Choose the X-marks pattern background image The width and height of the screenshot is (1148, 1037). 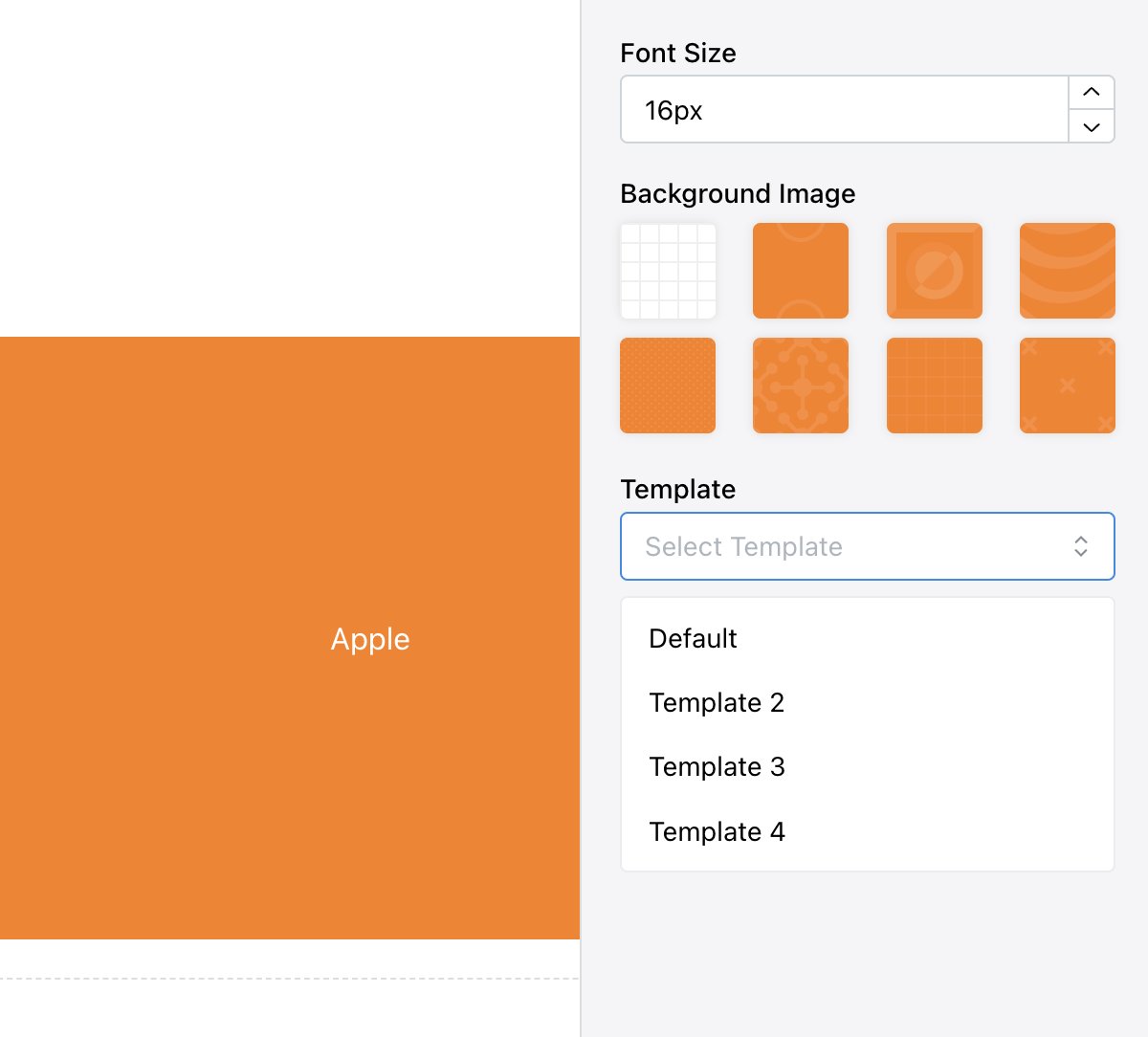pos(1067,385)
